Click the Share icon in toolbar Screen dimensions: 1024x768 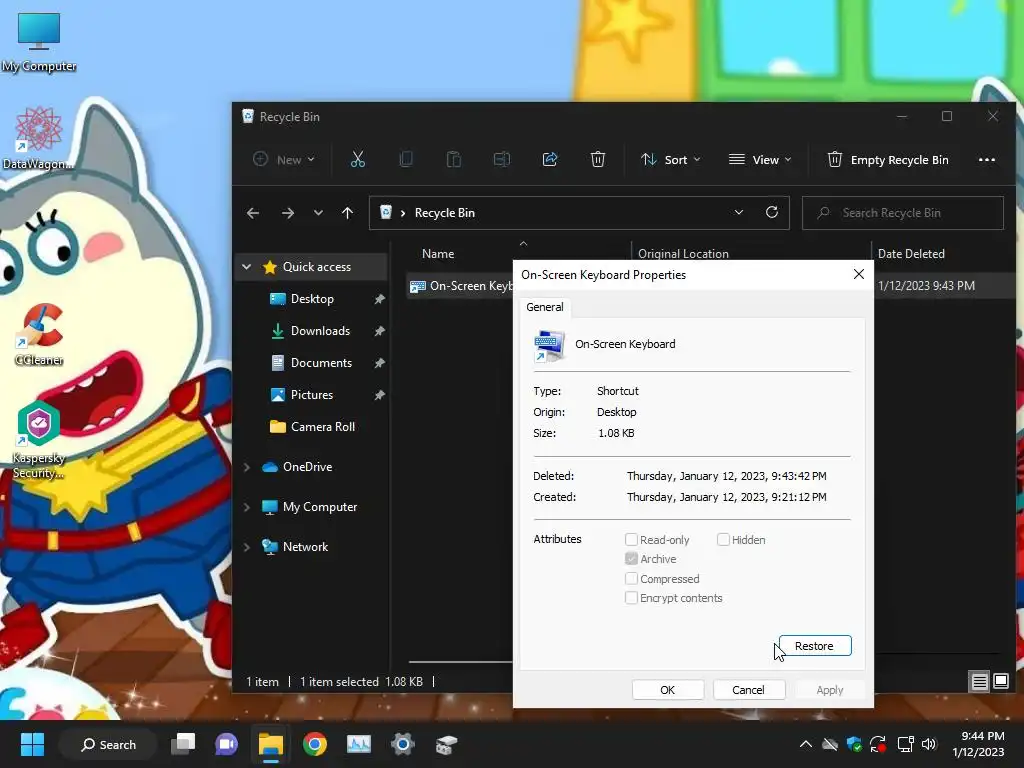pos(550,159)
